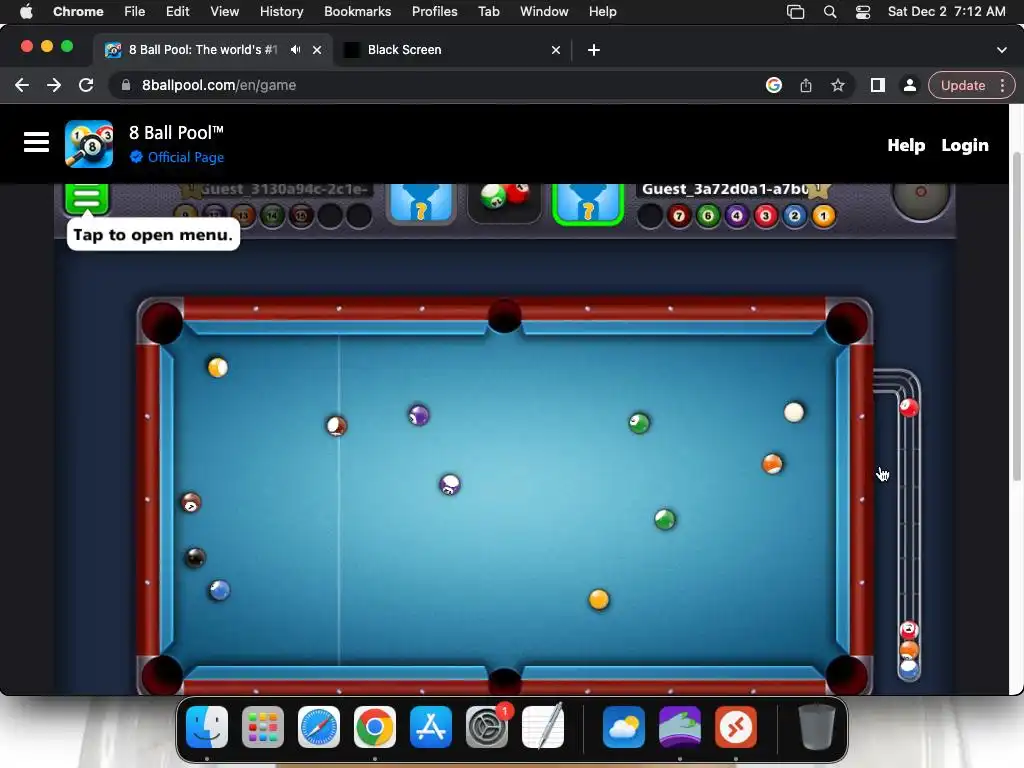Mute the 8 Ball Pool tab audio
Image resolution: width=1024 pixels, height=768 pixels.
pos(296,50)
